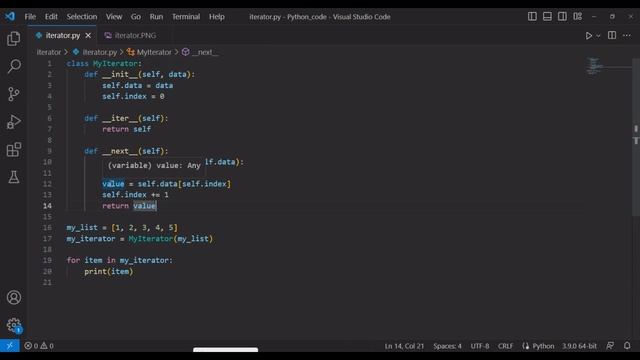Change encoding via UTF-8
This screenshot has width=640, height=360.
480,346
